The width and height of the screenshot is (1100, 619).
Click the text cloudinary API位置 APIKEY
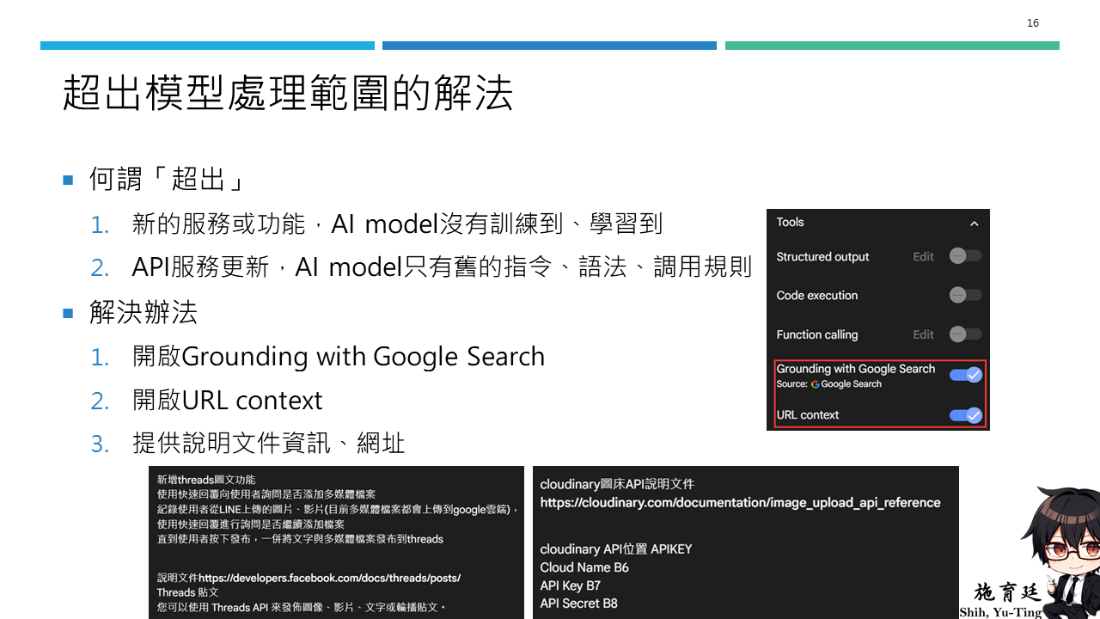click(x=615, y=549)
